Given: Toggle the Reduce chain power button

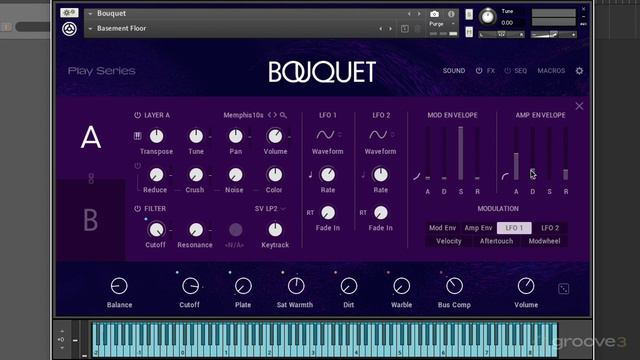Looking at the screenshot, I should pyautogui.click(x=137, y=166).
